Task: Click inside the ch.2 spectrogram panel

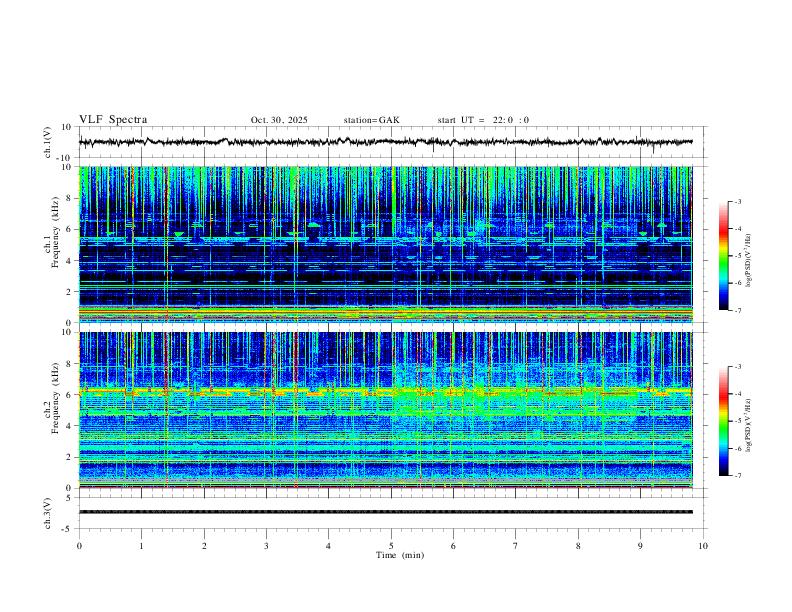Action: (x=385, y=410)
